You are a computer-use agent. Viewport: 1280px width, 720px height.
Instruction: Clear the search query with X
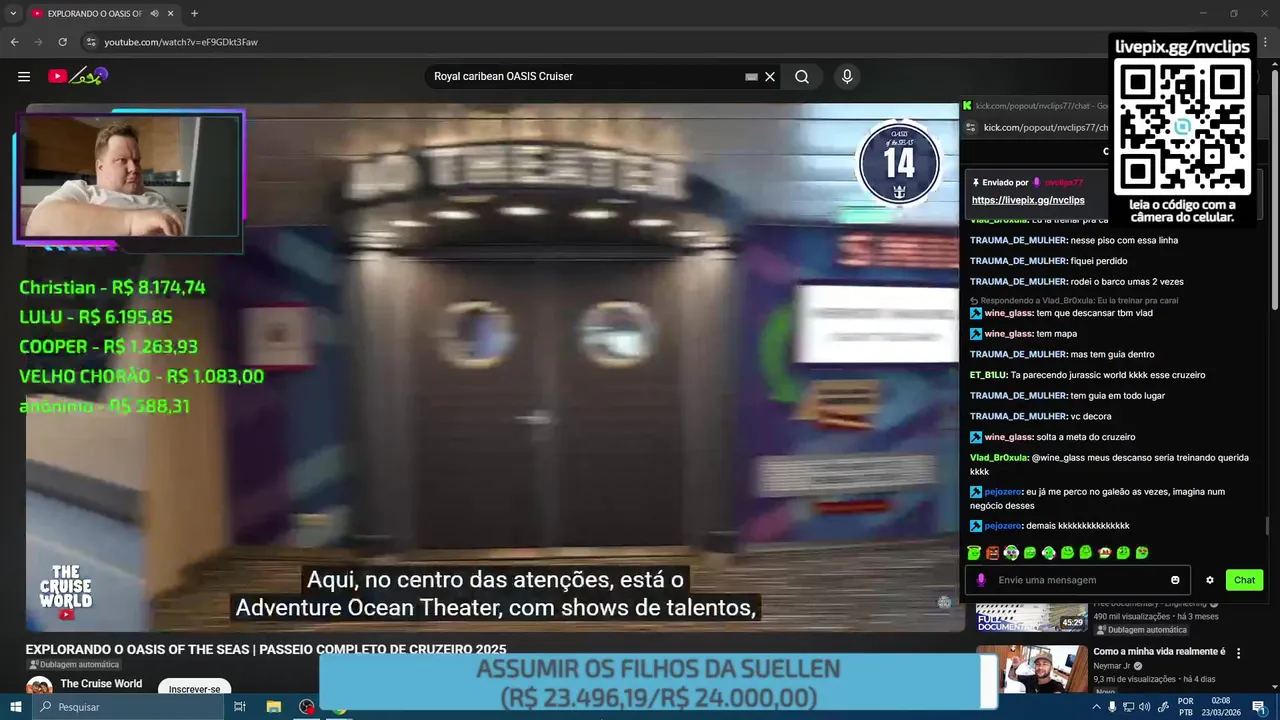[770, 77]
